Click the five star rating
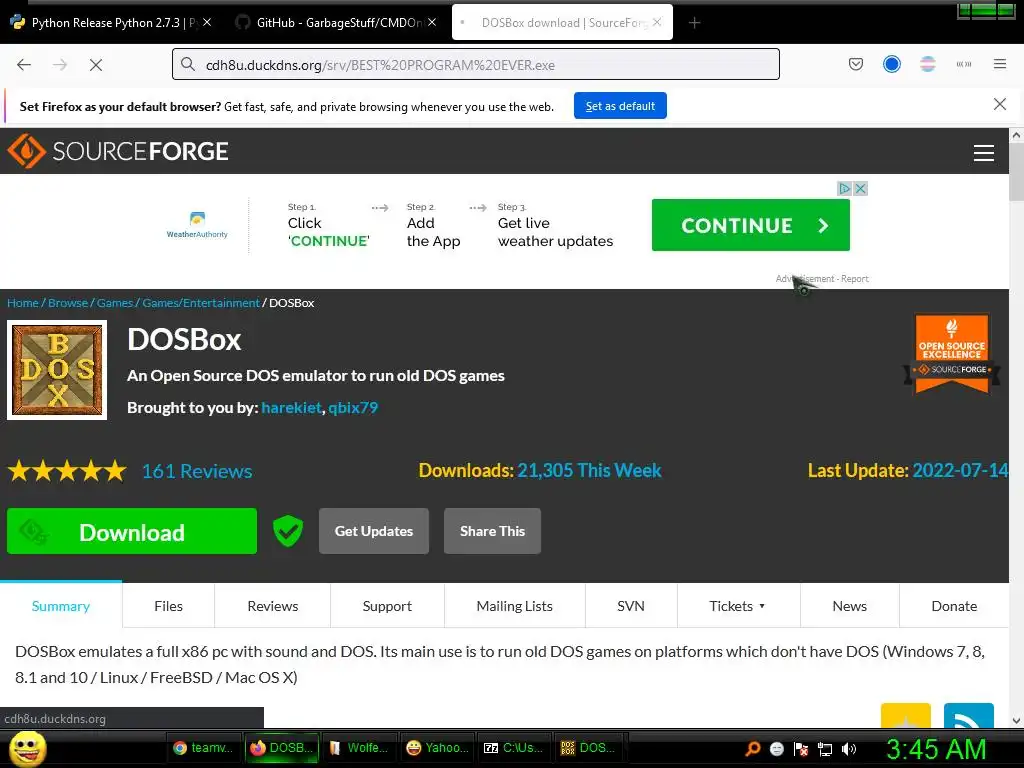 pos(67,471)
